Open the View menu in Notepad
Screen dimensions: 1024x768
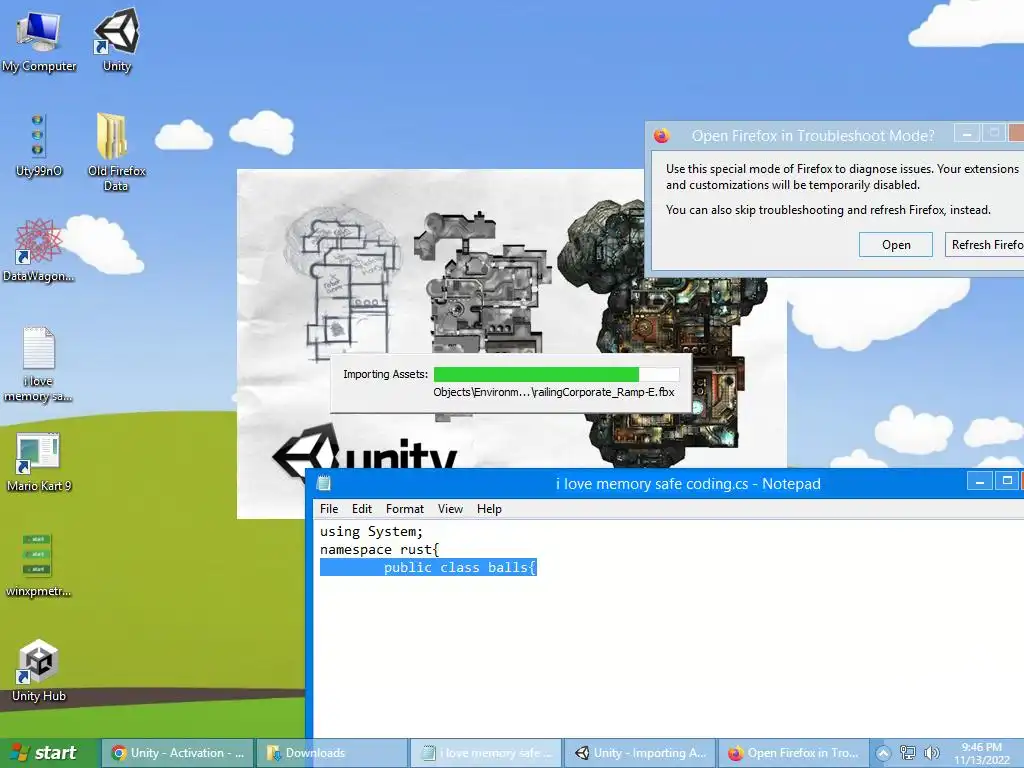coord(450,509)
